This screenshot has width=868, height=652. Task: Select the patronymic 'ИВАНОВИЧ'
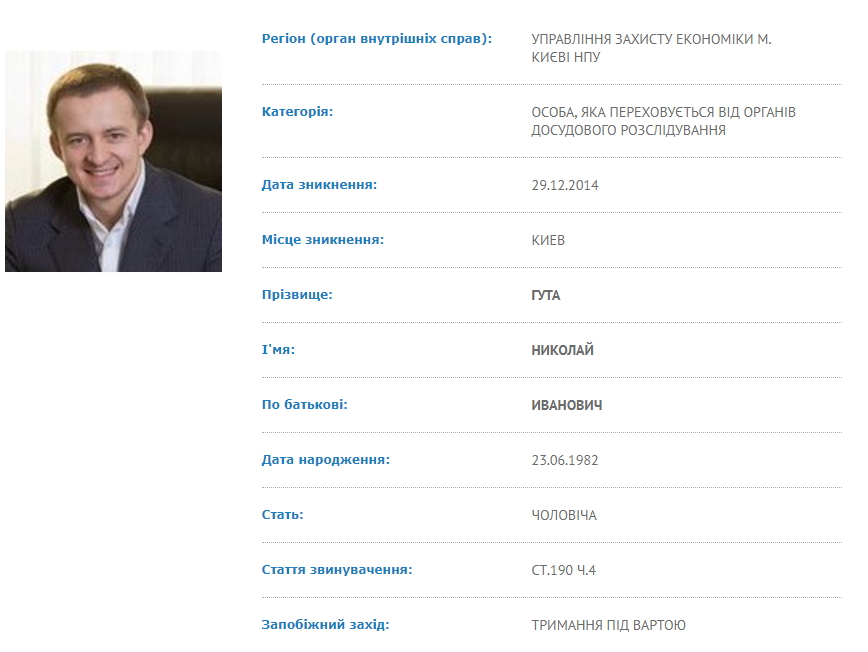[567, 405]
